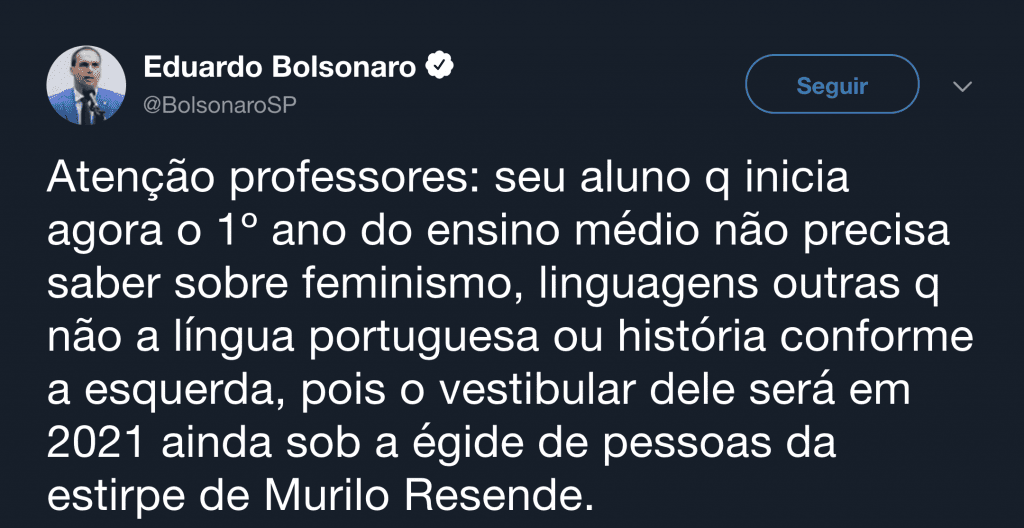Click the word 'história' in the tweet
Screen dimensions: 1024x528
pos(676,339)
